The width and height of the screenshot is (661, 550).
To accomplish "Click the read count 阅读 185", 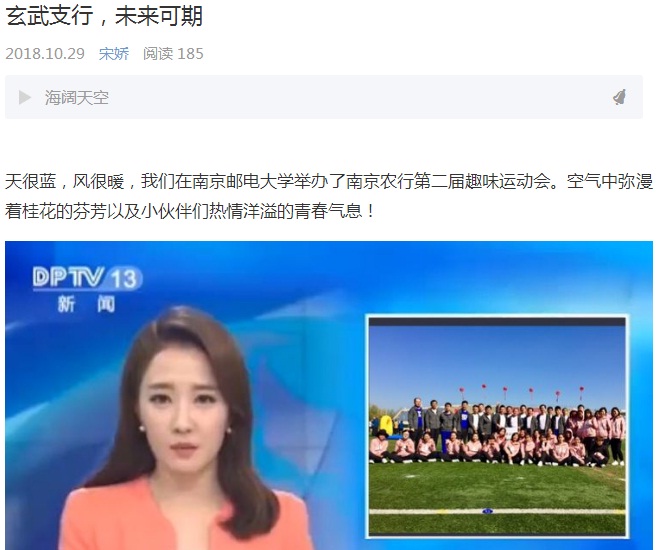I will coord(173,54).
